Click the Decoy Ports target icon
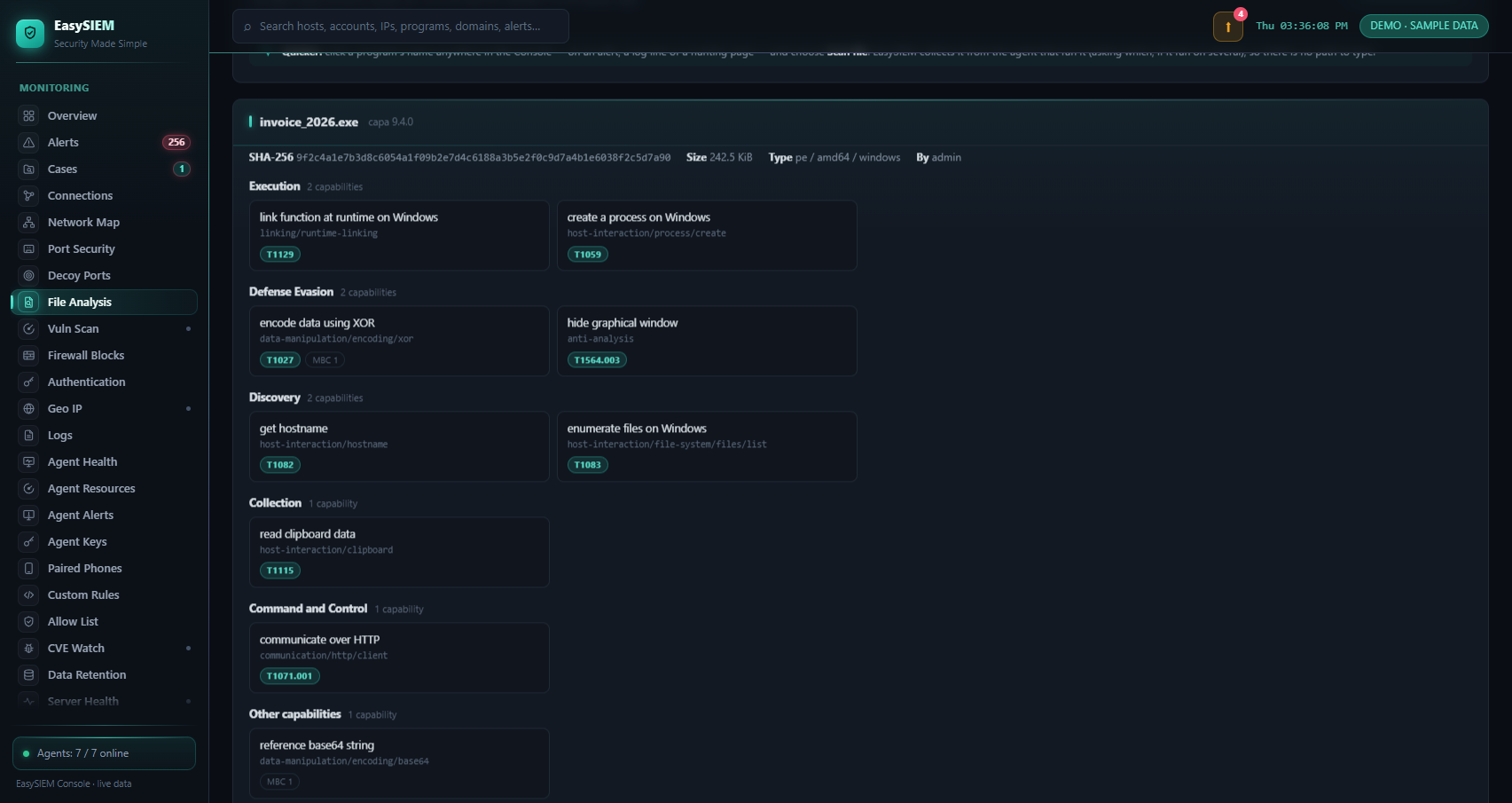Image resolution: width=1512 pixels, height=803 pixels. pos(29,276)
